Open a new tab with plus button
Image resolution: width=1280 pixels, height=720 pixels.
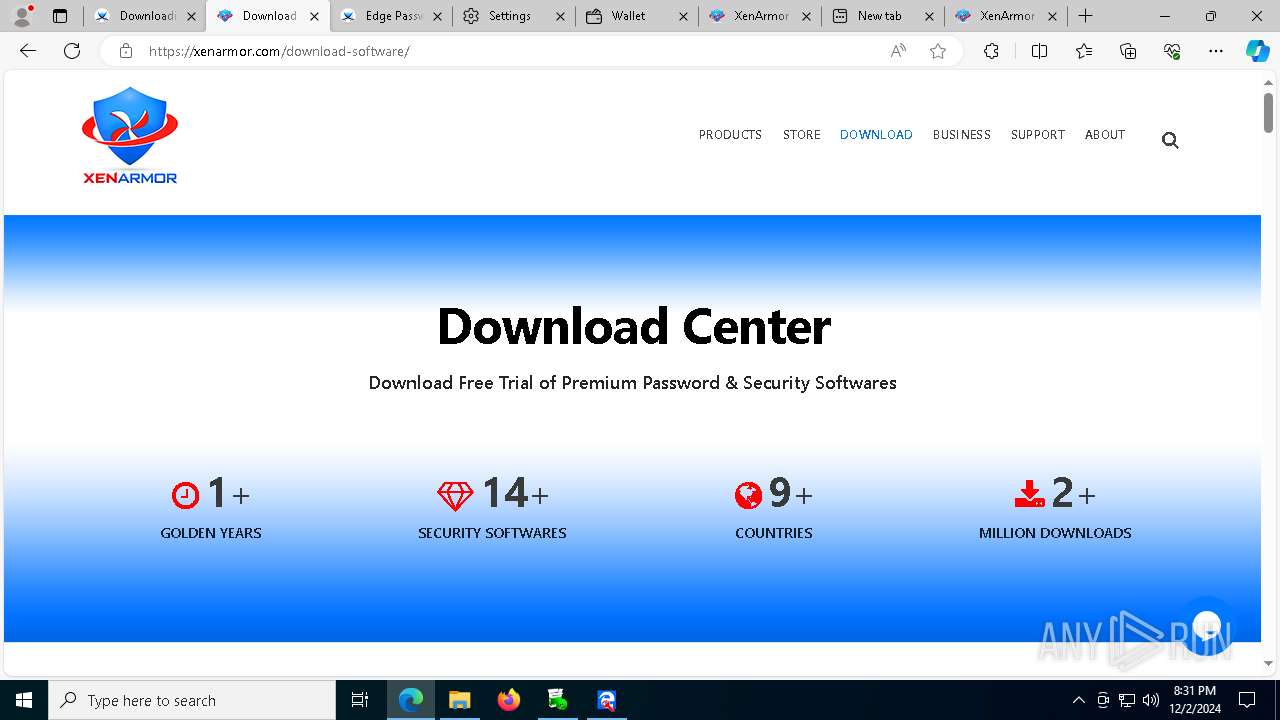(1086, 16)
